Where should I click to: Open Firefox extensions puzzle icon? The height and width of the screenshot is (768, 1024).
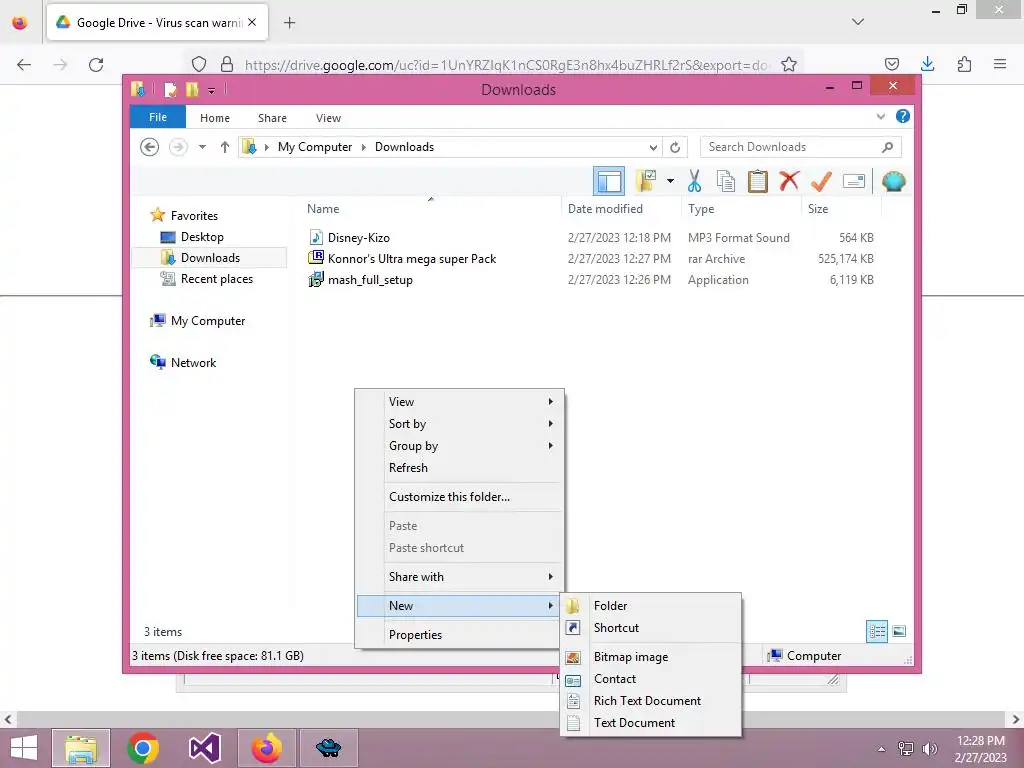tap(964, 64)
